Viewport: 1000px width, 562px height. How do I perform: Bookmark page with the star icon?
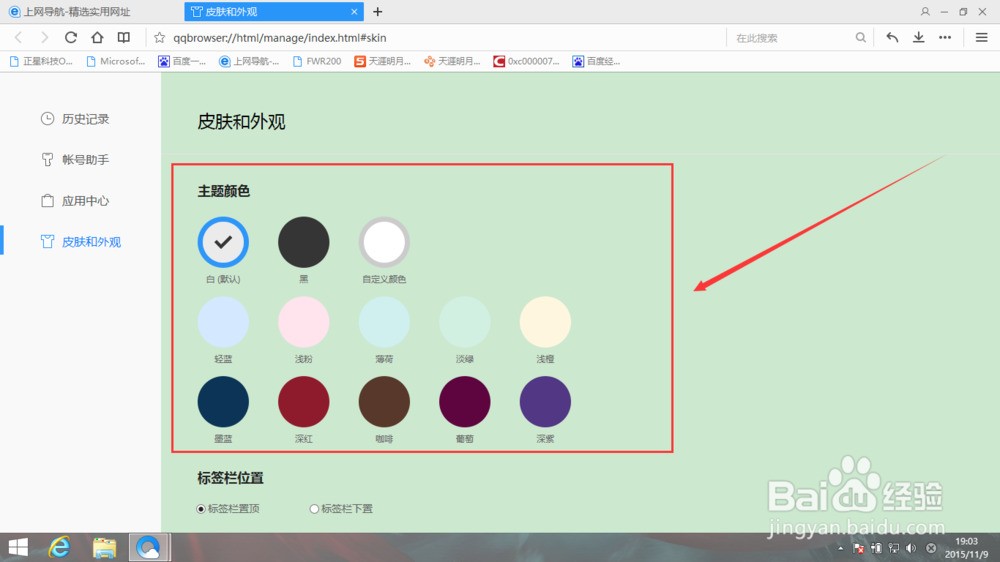[159, 38]
